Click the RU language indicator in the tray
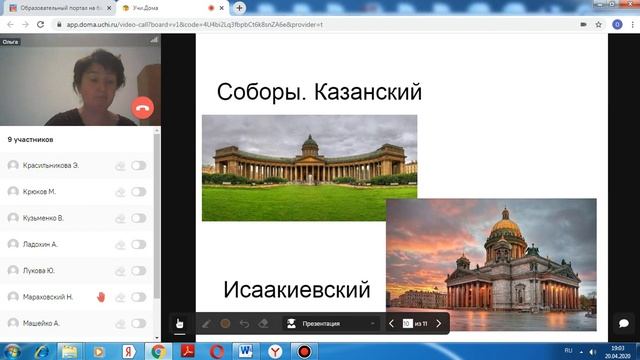640x360 pixels. pyautogui.click(x=568, y=351)
